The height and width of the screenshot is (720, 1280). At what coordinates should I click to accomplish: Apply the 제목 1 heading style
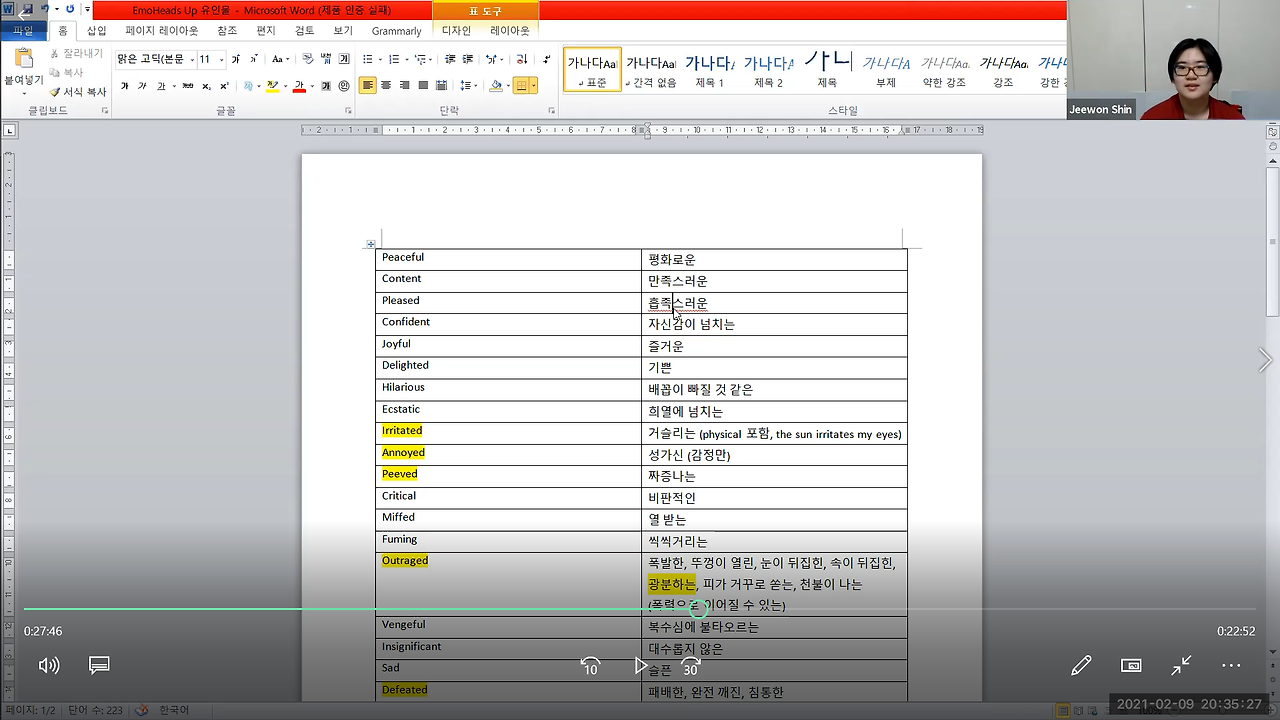coord(709,69)
